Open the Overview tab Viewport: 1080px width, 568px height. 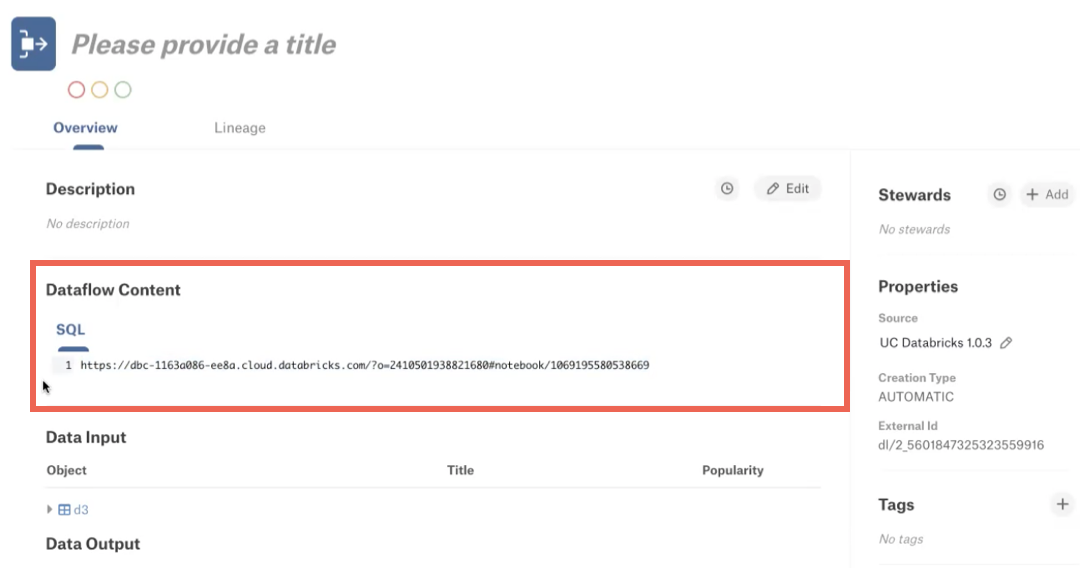pyautogui.click(x=85, y=127)
